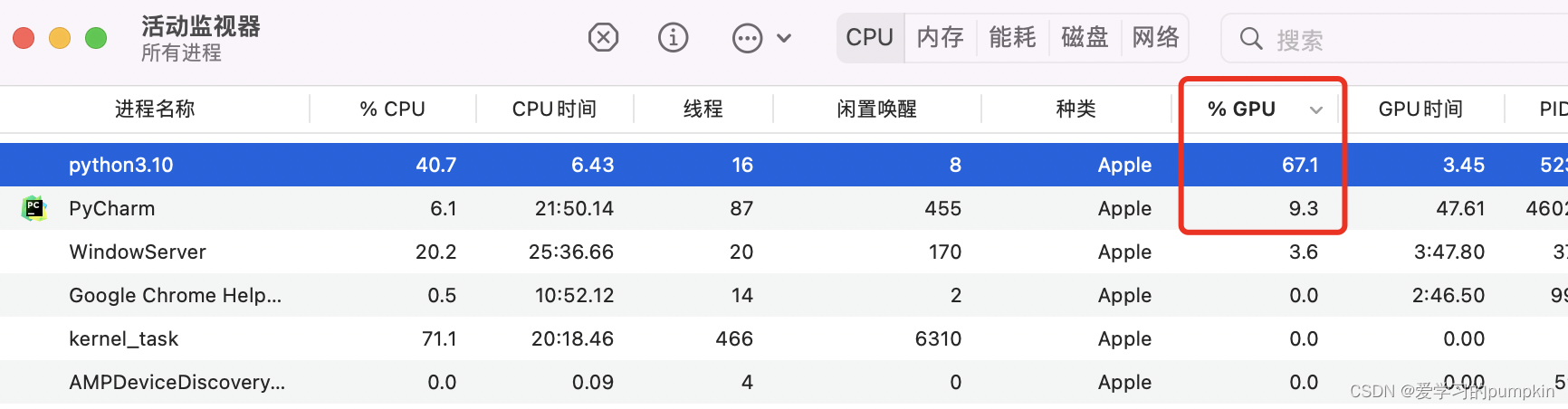Sort by 进程名称 column header
Viewport: 1568px width, 409px height.
pos(155,109)
